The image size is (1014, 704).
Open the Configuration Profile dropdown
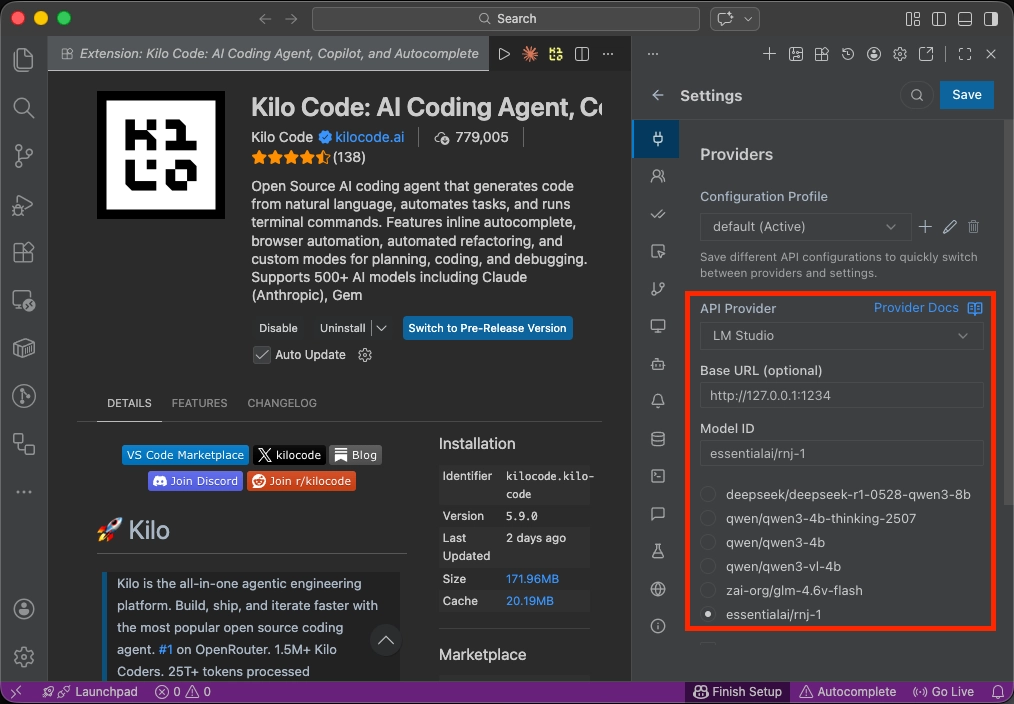(805, 227)
